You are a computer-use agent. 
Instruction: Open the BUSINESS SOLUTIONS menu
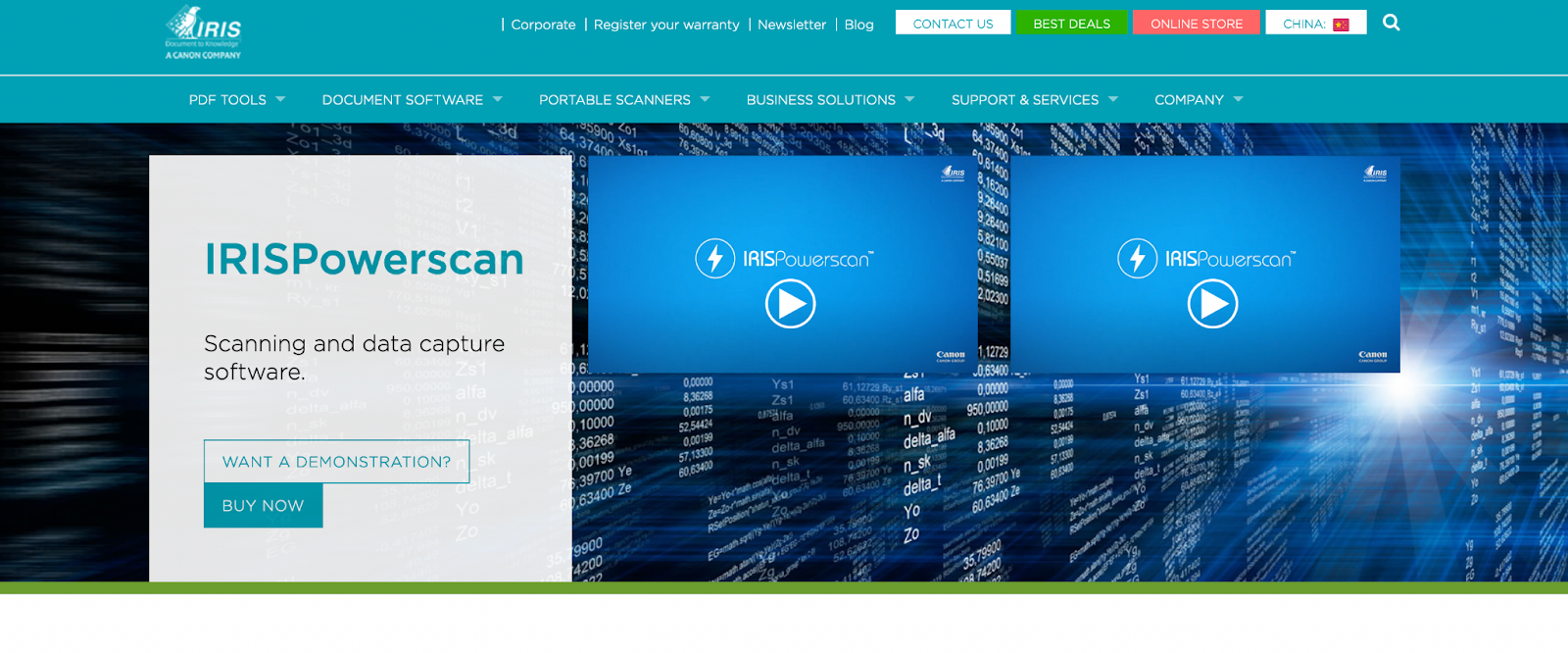point(821,100)
